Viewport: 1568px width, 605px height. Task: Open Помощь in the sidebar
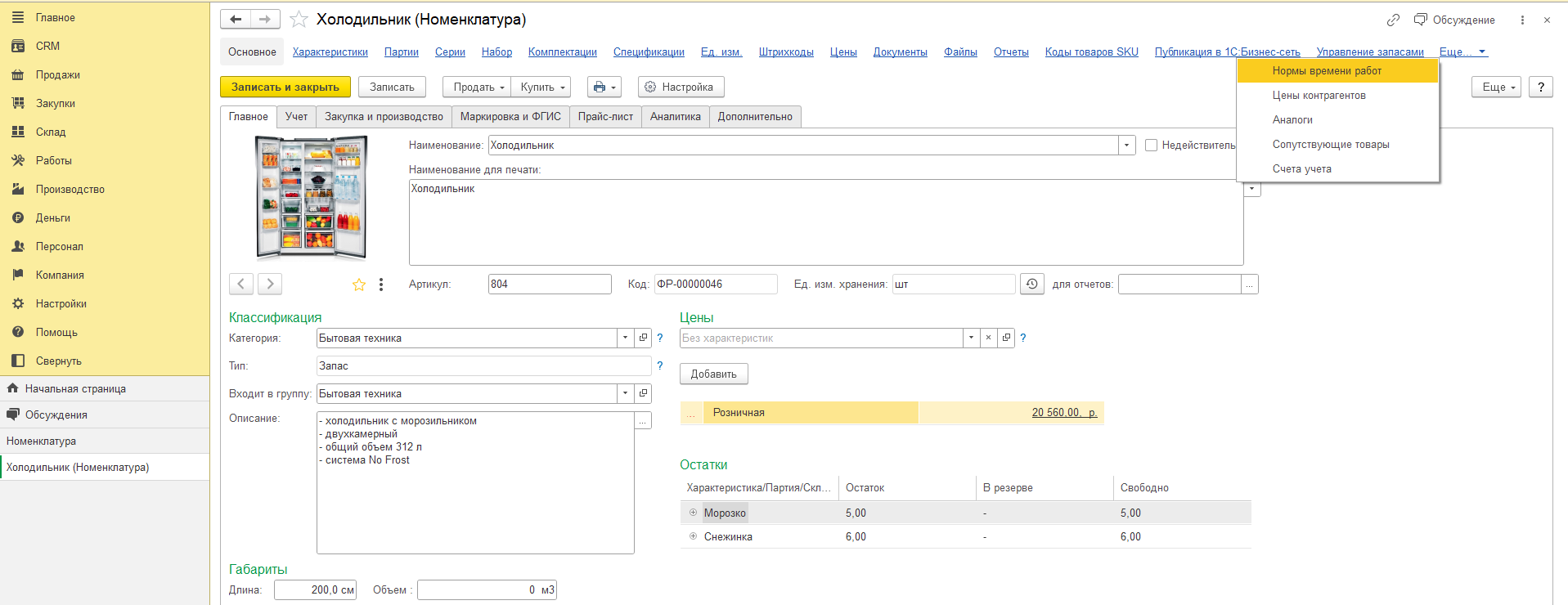pos(56,332)
